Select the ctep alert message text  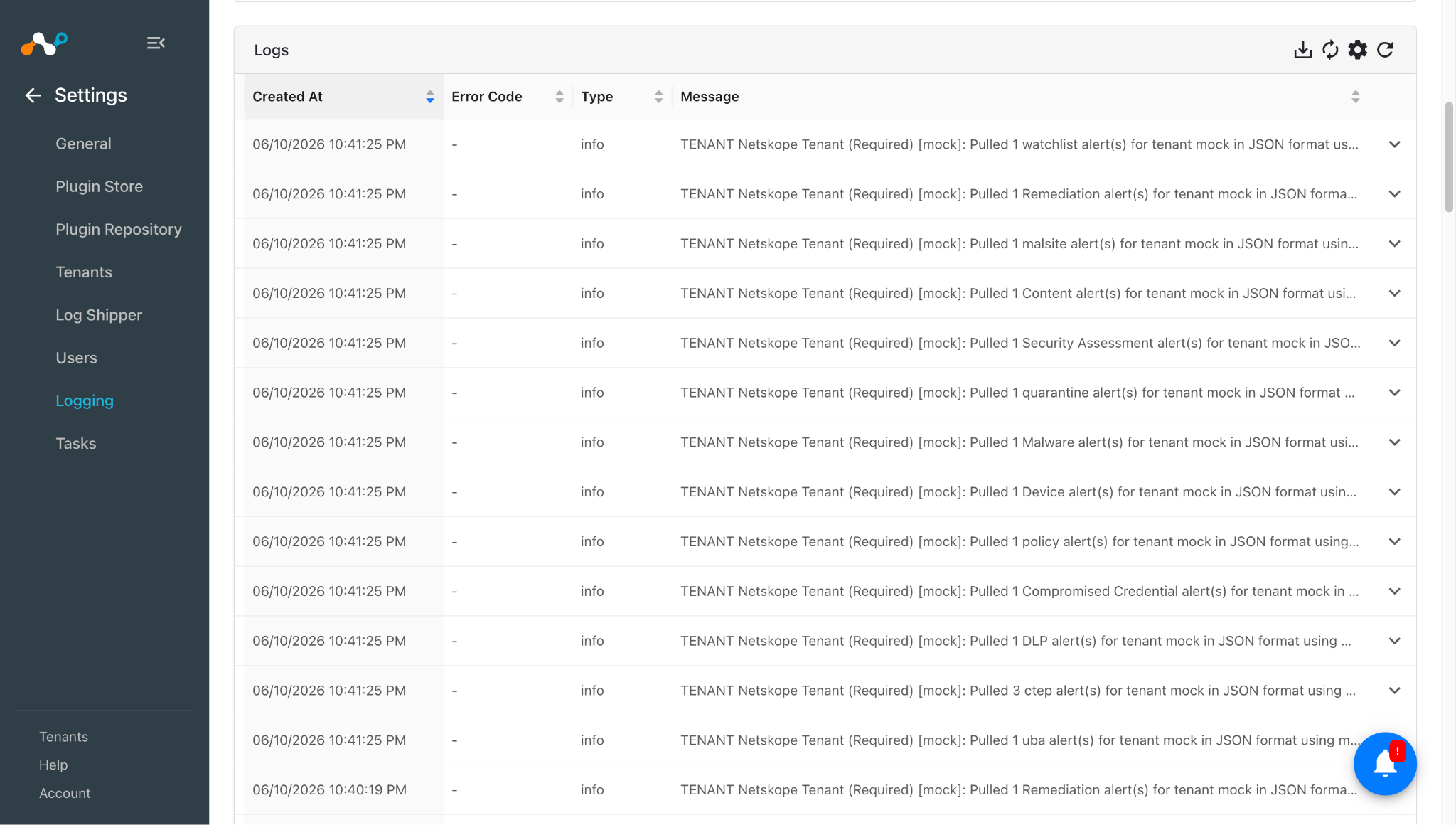click(1018, 691)
